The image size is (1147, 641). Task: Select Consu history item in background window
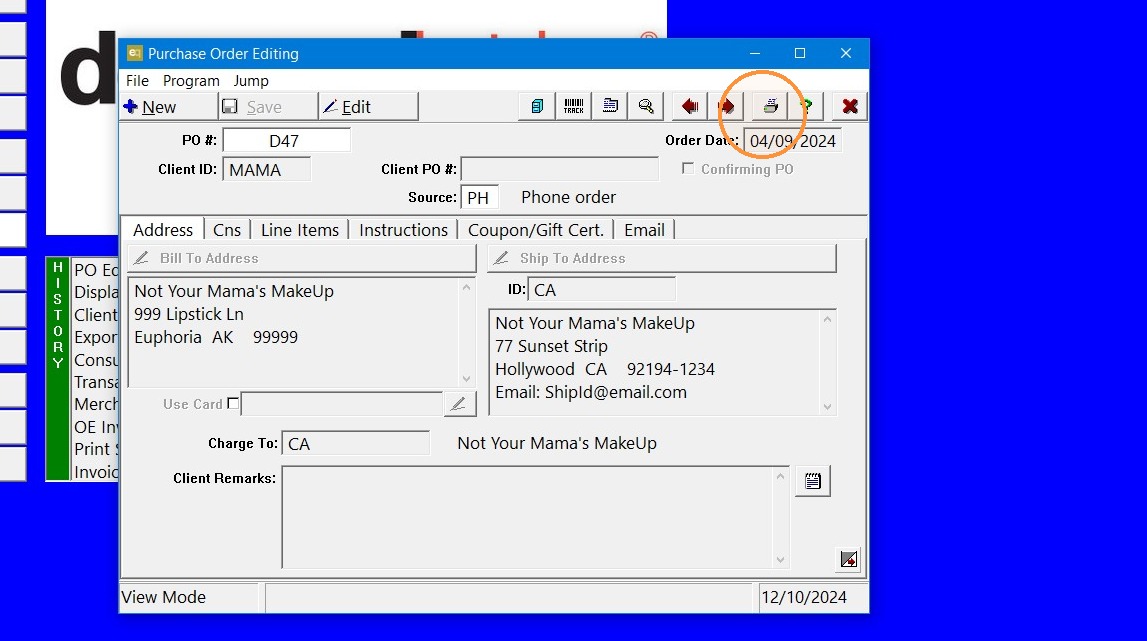[96, 360]
